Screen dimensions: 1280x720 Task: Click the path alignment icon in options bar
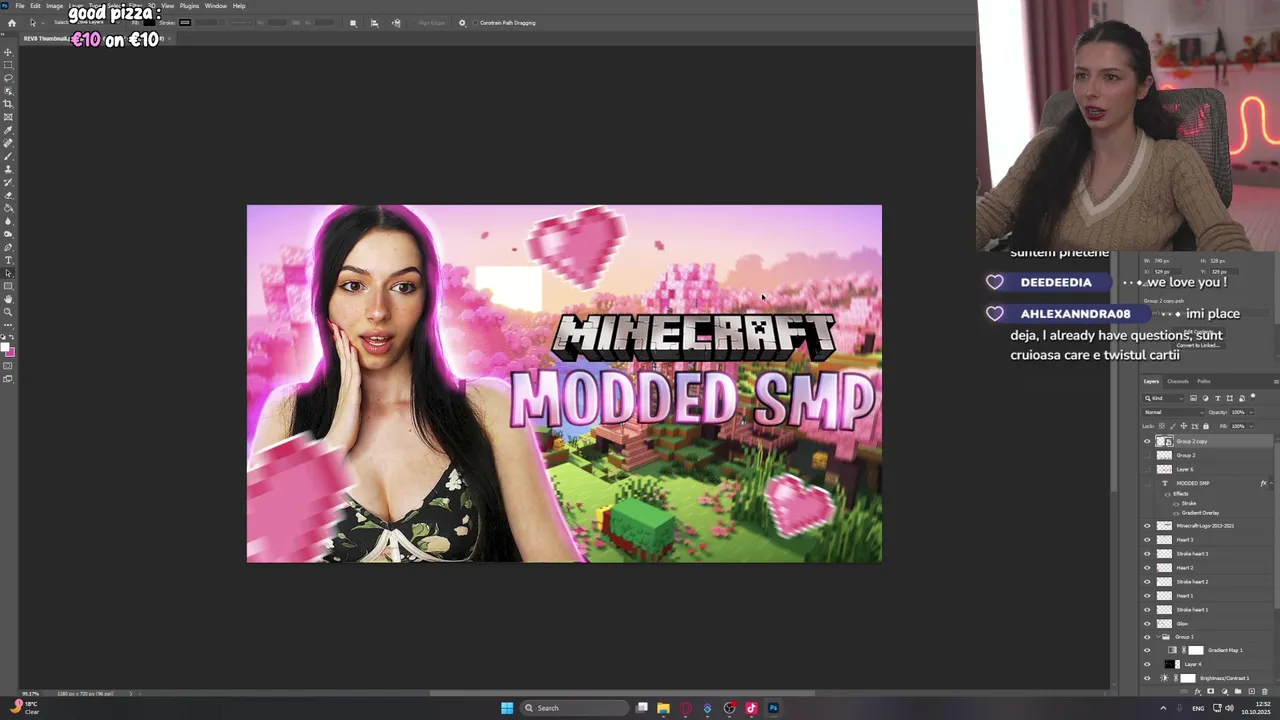pos(374,23)
